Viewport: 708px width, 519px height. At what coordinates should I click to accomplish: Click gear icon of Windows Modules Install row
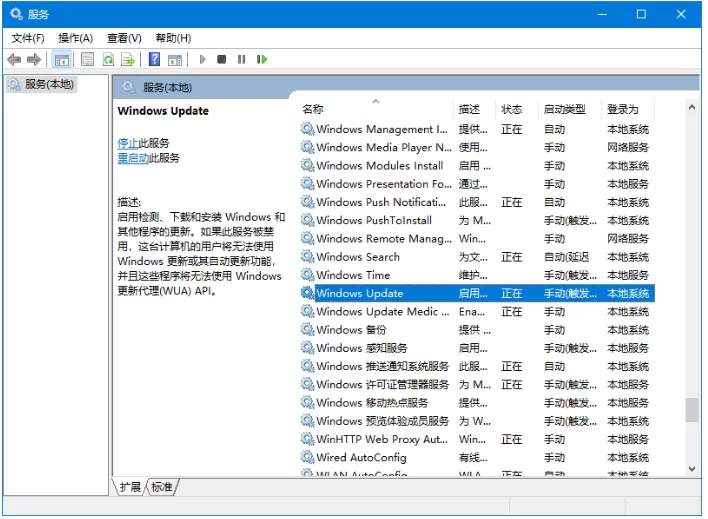pos(307,166)
